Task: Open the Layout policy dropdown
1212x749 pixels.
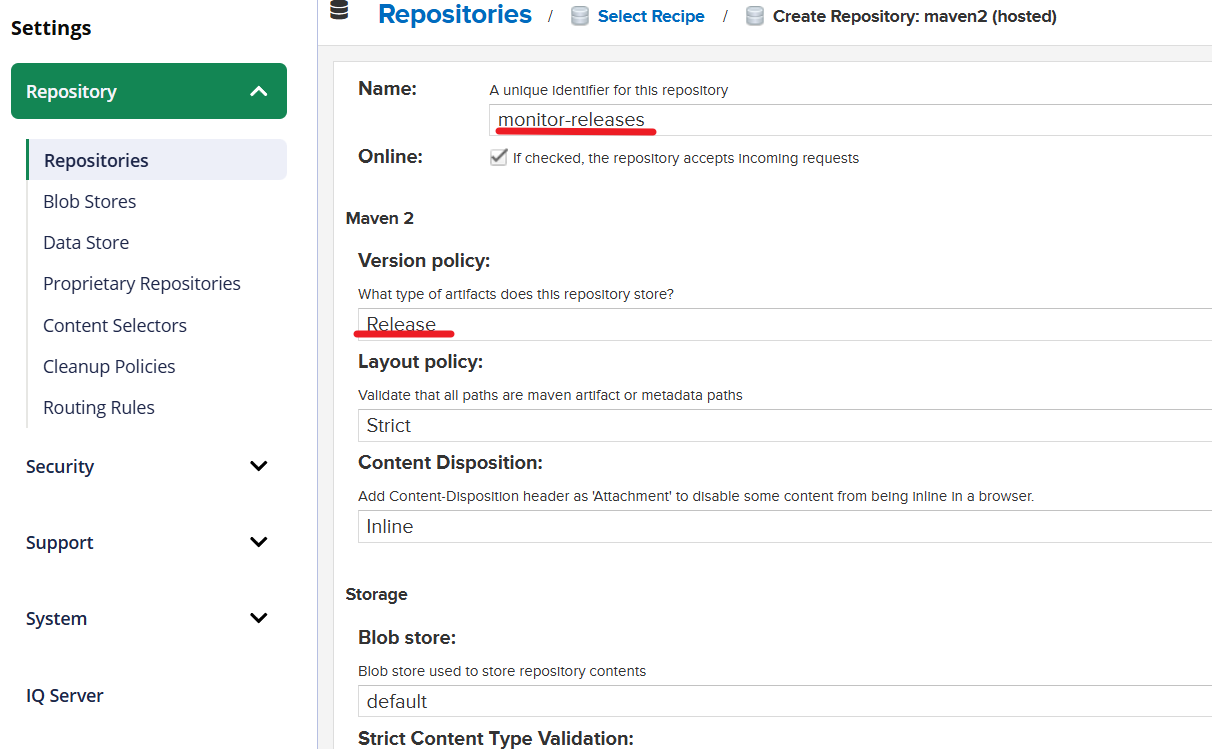Action: pos(785,425)
